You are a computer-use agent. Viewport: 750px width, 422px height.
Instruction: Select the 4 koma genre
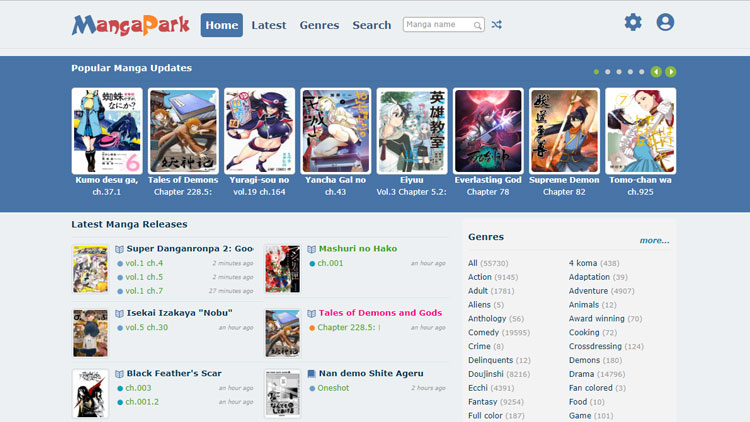[x=583, y=263]
